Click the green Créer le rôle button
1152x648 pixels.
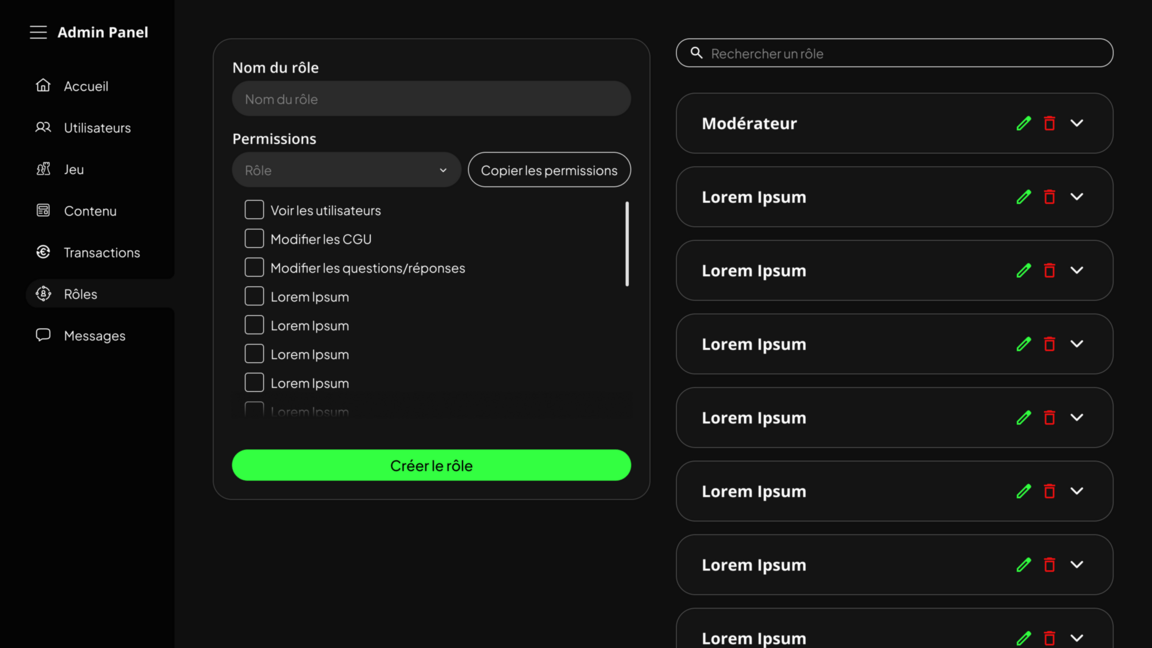click(x=431, y=465)
